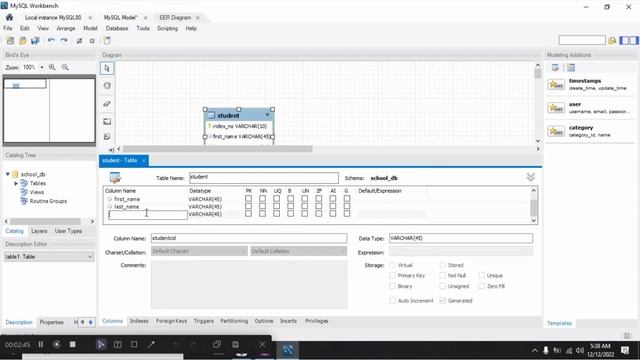Check NN for first_name column
This screenshot has height=360, width=640.
pyautogui.click(x=262, y=199)
